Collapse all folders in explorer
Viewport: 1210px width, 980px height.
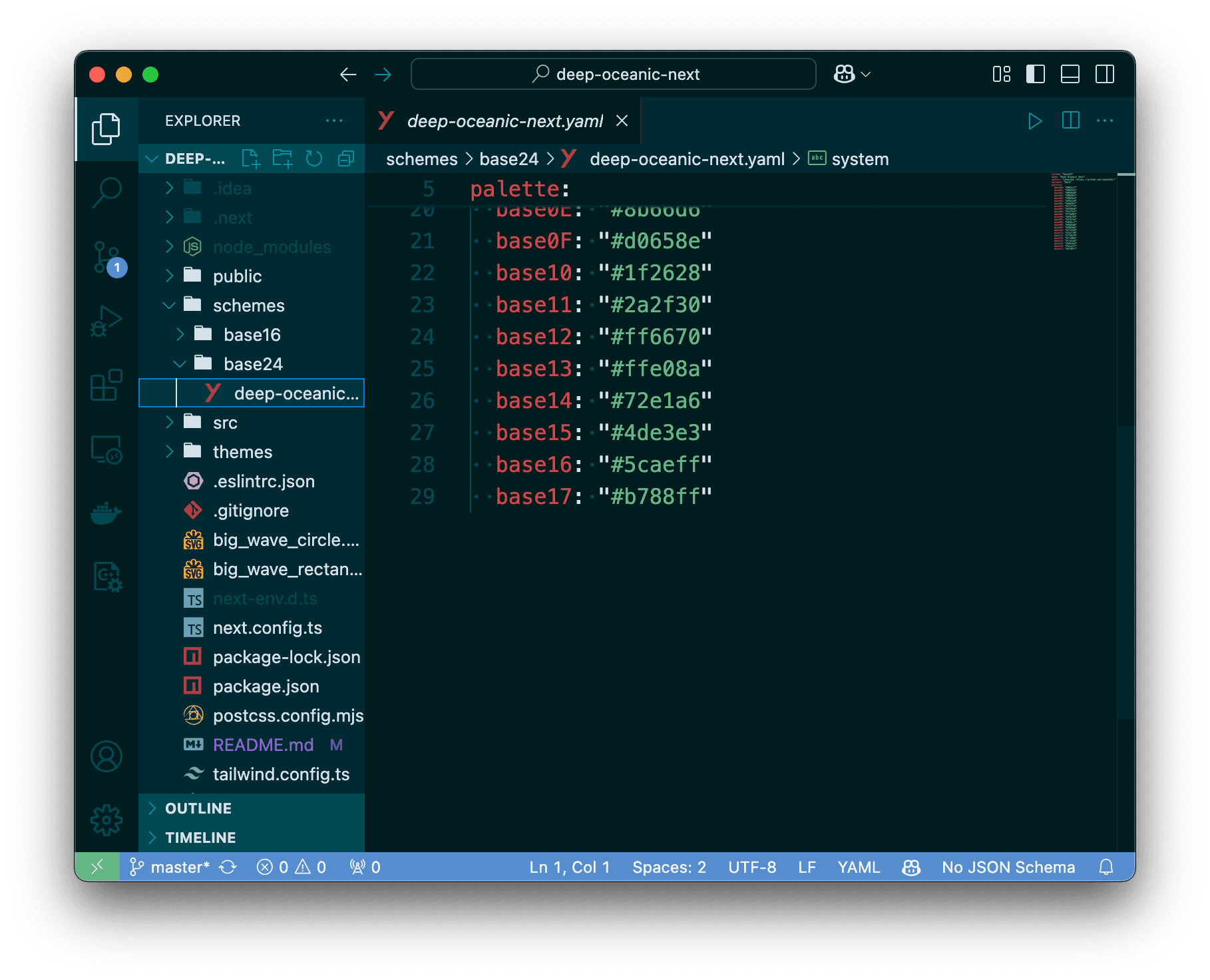[x=346, y=158]
